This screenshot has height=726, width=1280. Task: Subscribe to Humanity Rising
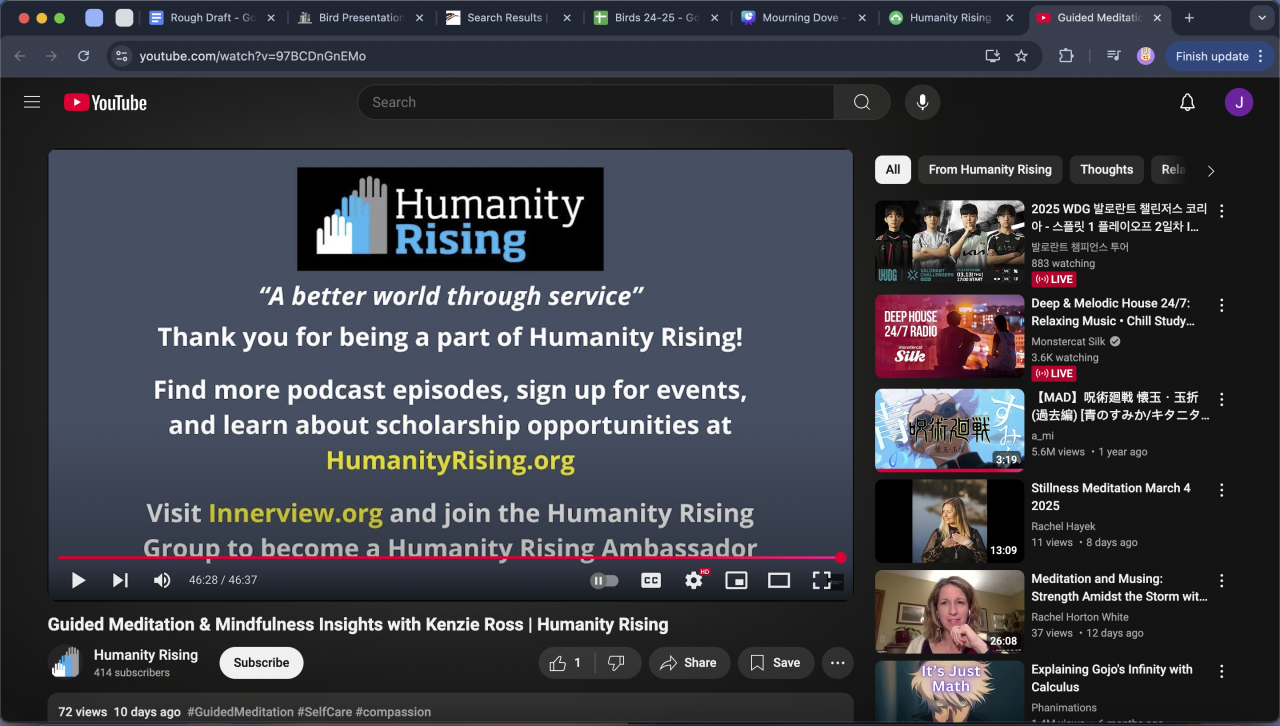point(261,662)
